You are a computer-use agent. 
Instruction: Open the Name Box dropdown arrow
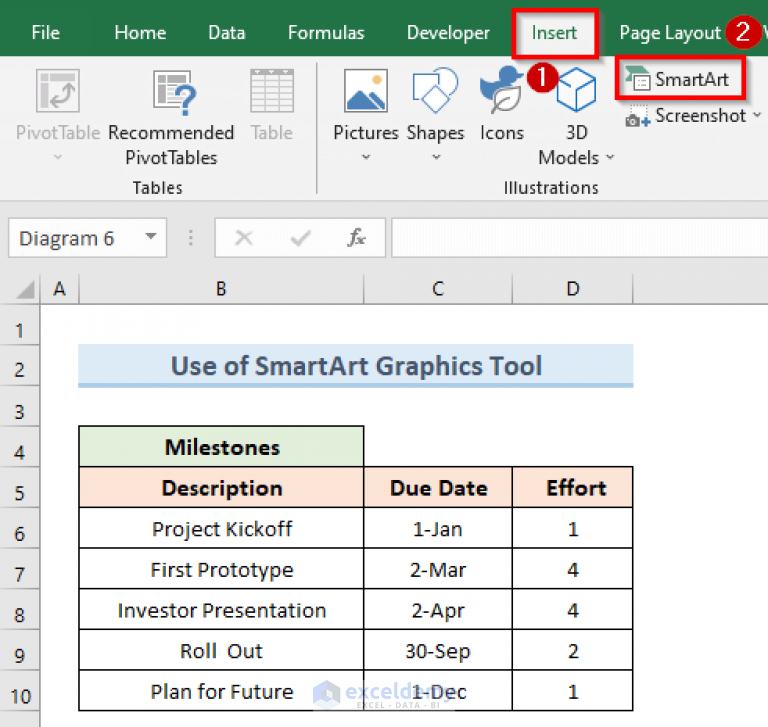click(x=150, y=238)
